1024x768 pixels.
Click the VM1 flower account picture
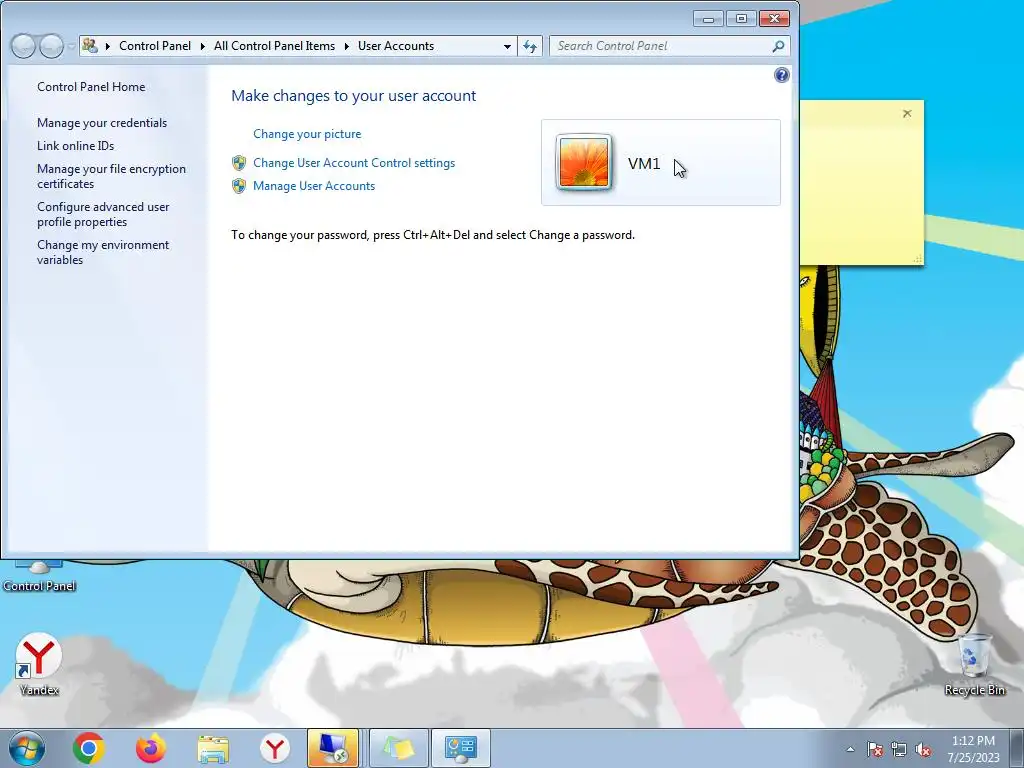(584, 162)
